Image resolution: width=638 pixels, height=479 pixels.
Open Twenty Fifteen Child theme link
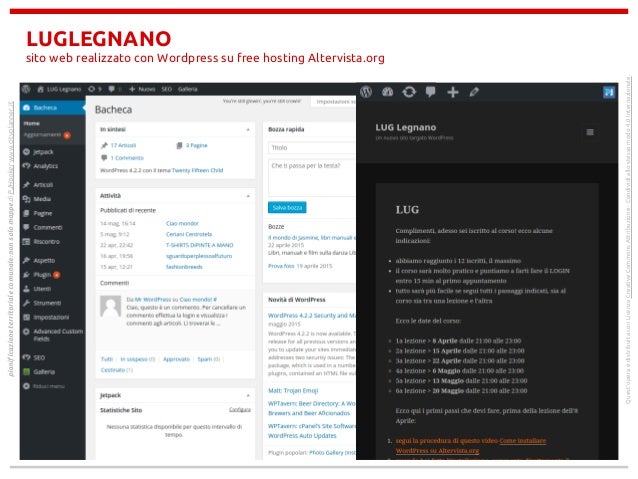pyautogui.click(x=197, y=171)
